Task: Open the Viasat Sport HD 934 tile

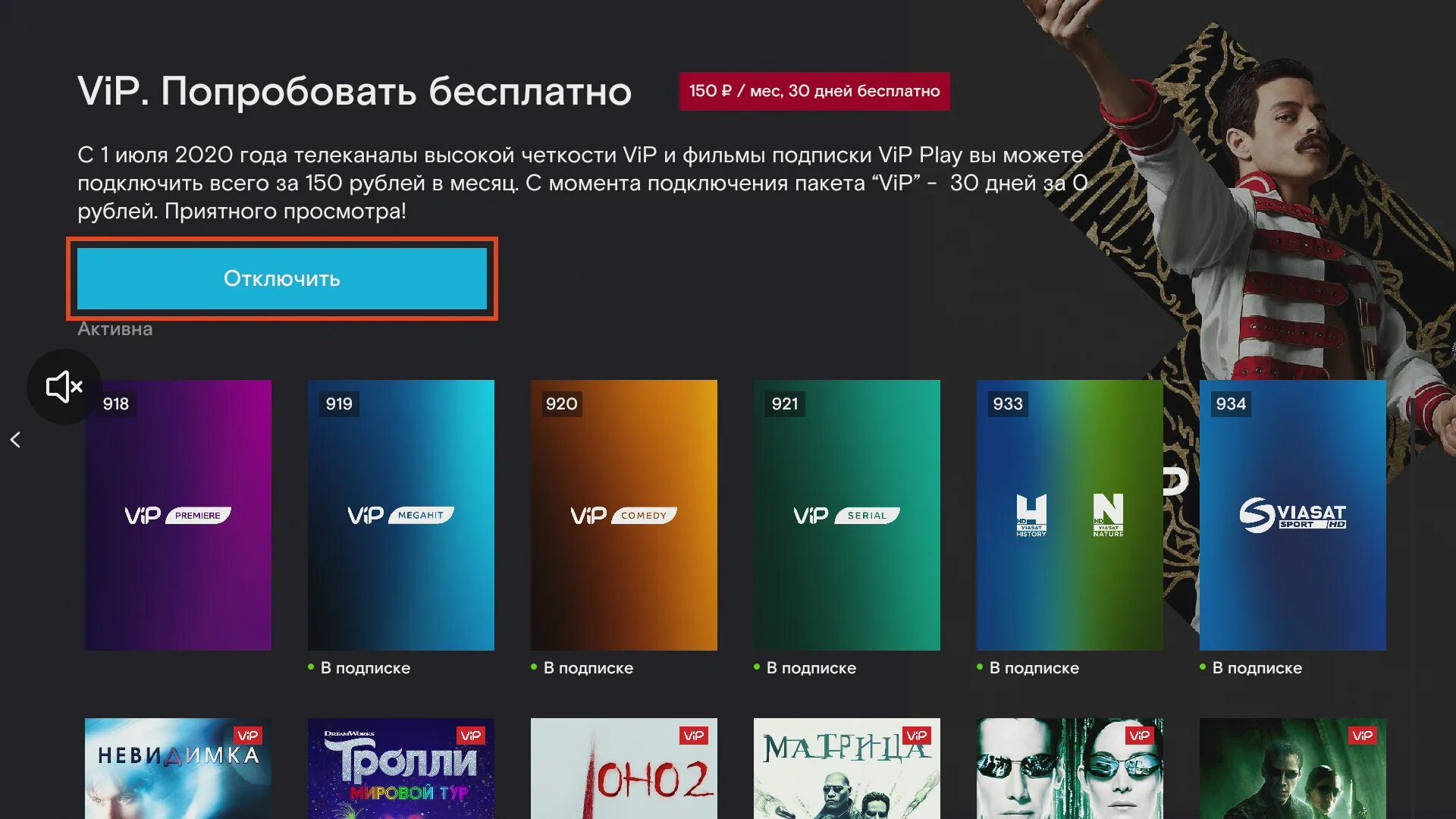Action: tap(1293, 515)
